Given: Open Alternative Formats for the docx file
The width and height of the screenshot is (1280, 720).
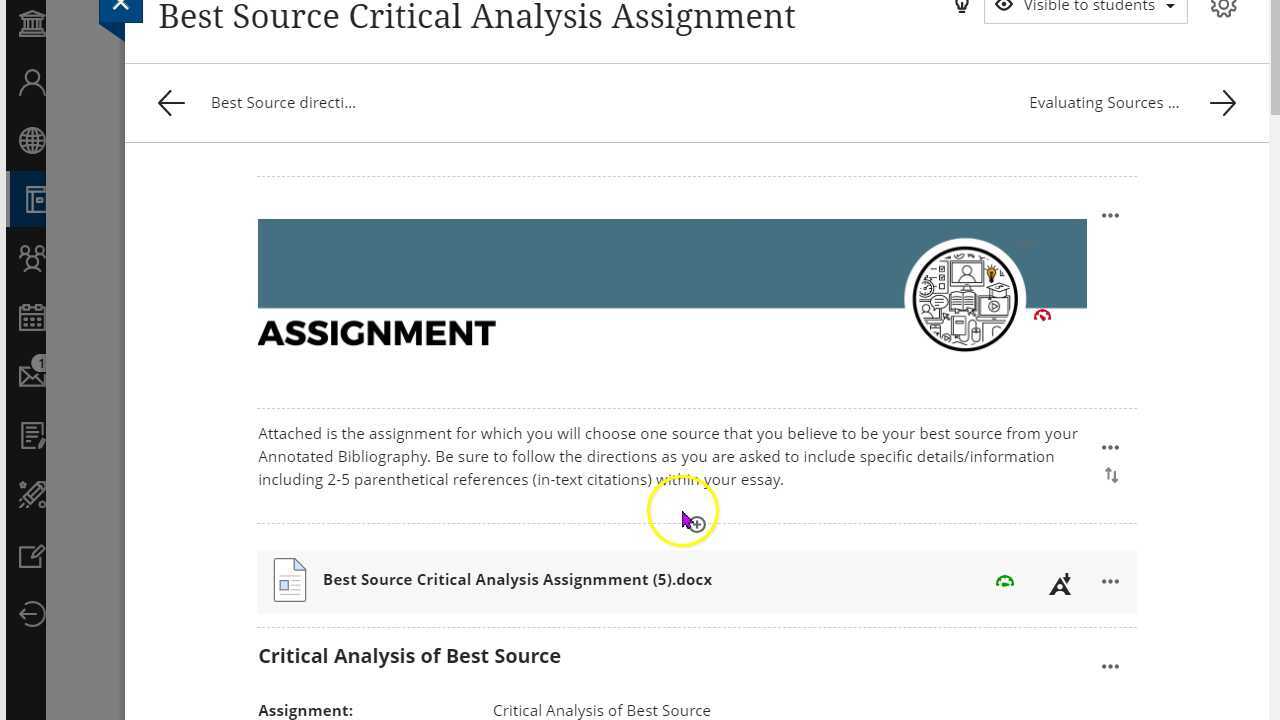Looking at the screenshot, I should pos(1060,584).
